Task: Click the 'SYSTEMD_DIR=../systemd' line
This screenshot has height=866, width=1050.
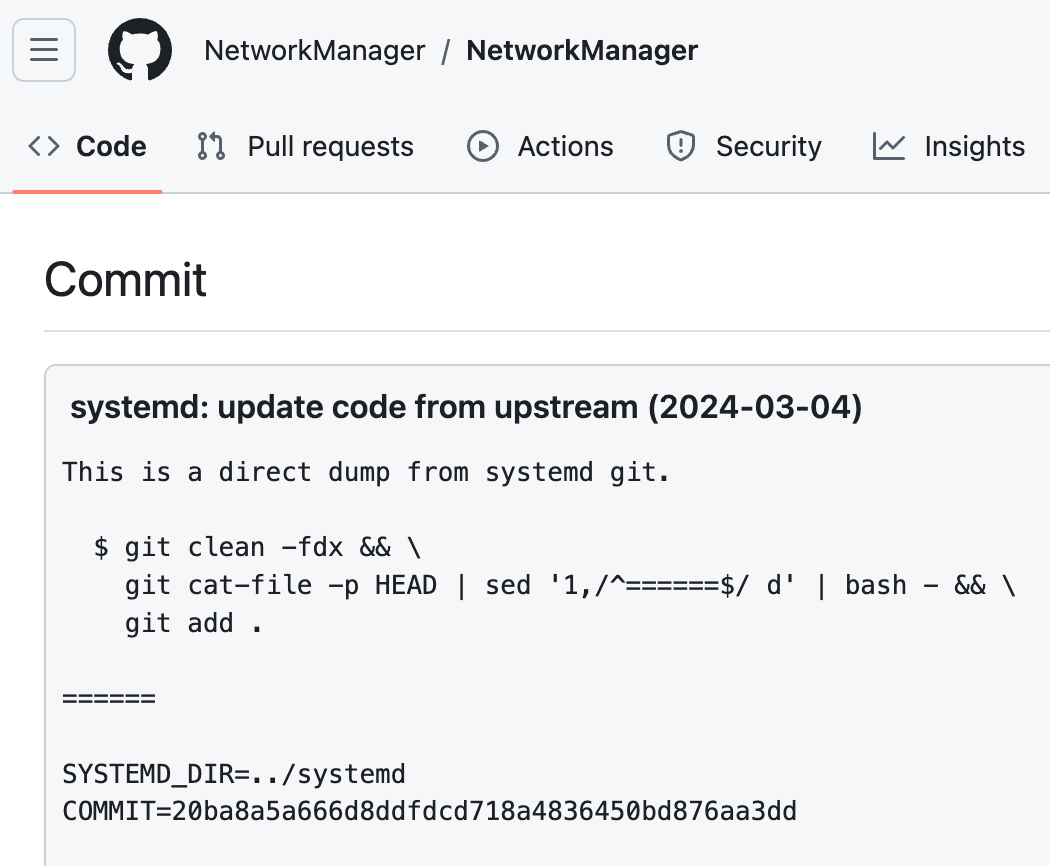Action: pos(234,774)
